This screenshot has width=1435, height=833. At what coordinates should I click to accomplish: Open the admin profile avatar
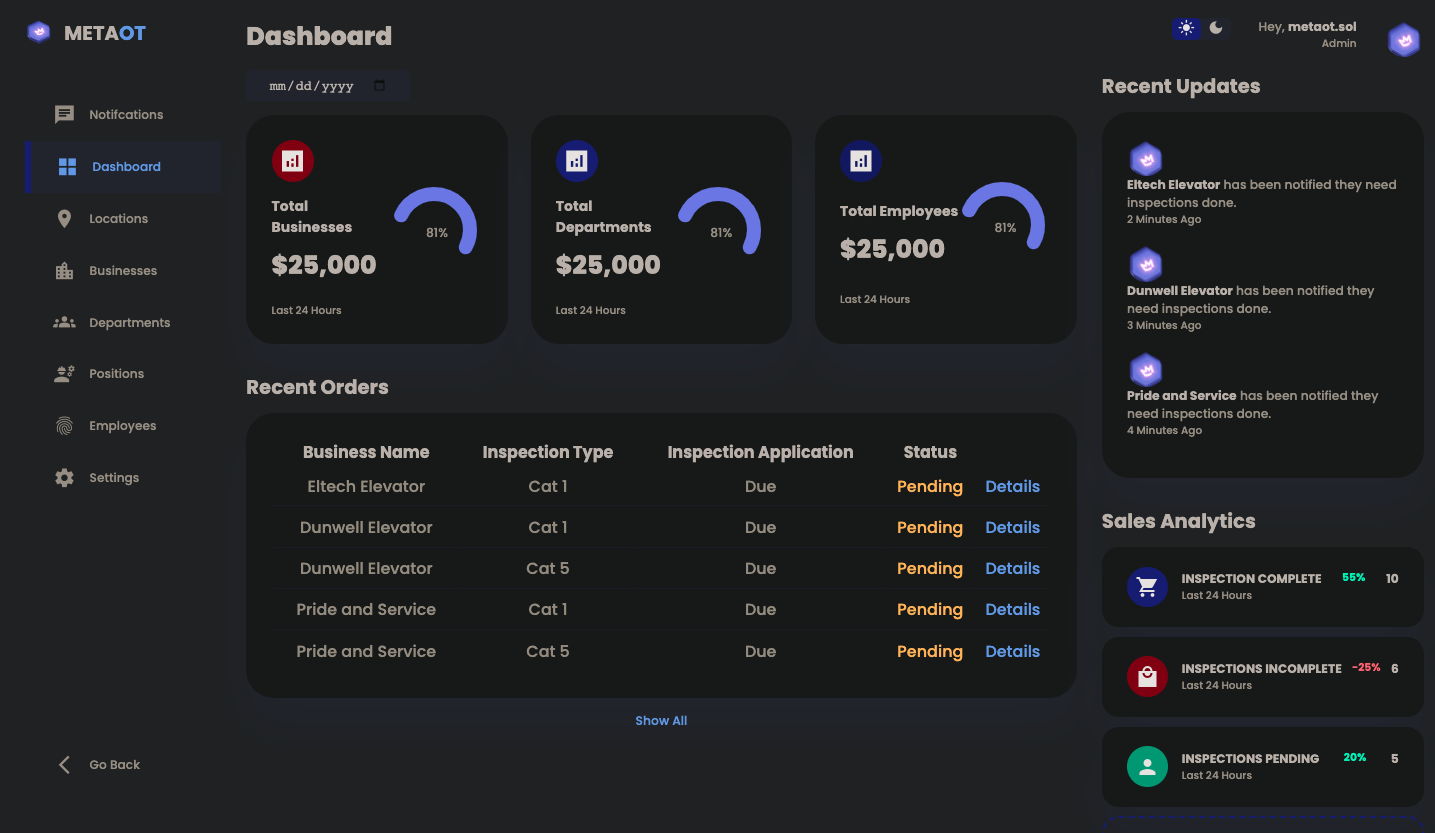point(1403,40)
